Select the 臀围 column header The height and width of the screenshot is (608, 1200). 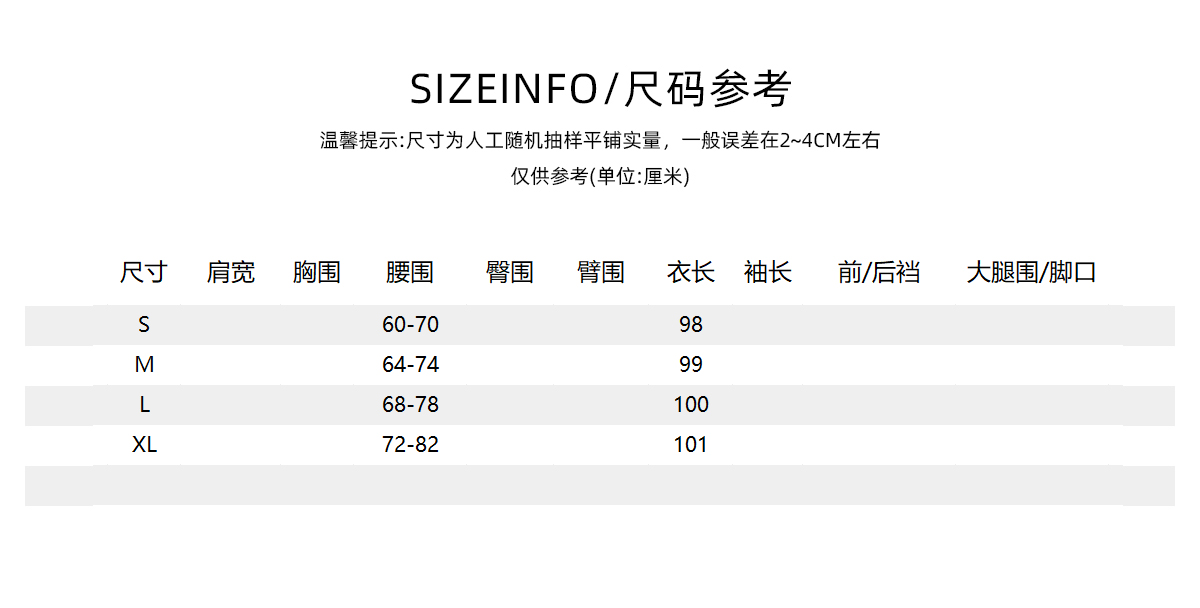(x=510, y=272)
